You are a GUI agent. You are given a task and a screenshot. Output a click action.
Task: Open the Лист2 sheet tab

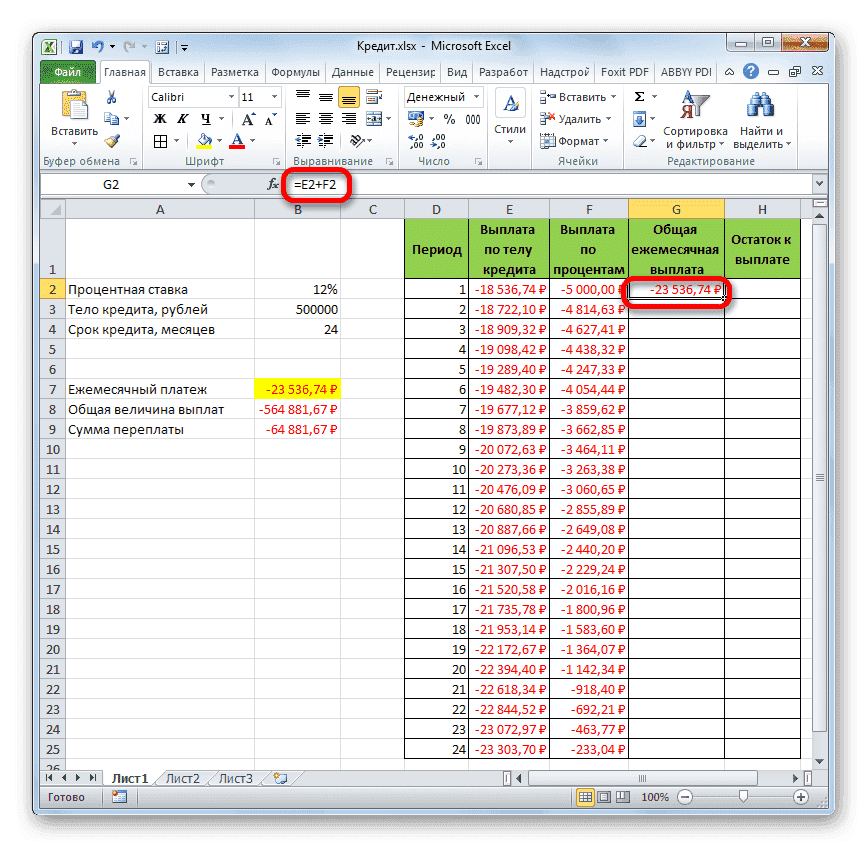coord(182,778)
